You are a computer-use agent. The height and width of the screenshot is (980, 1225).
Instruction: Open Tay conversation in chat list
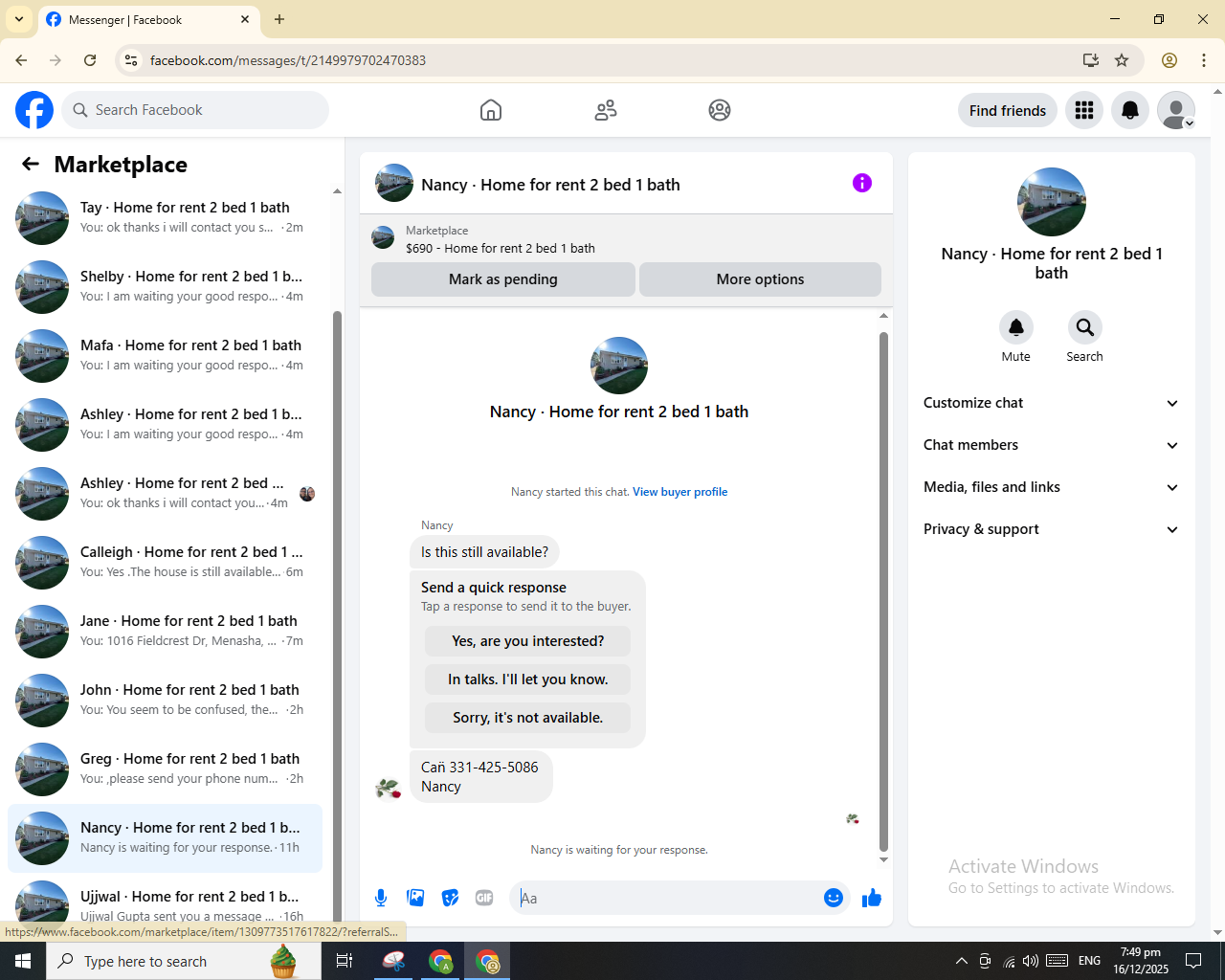coord(165,218)
